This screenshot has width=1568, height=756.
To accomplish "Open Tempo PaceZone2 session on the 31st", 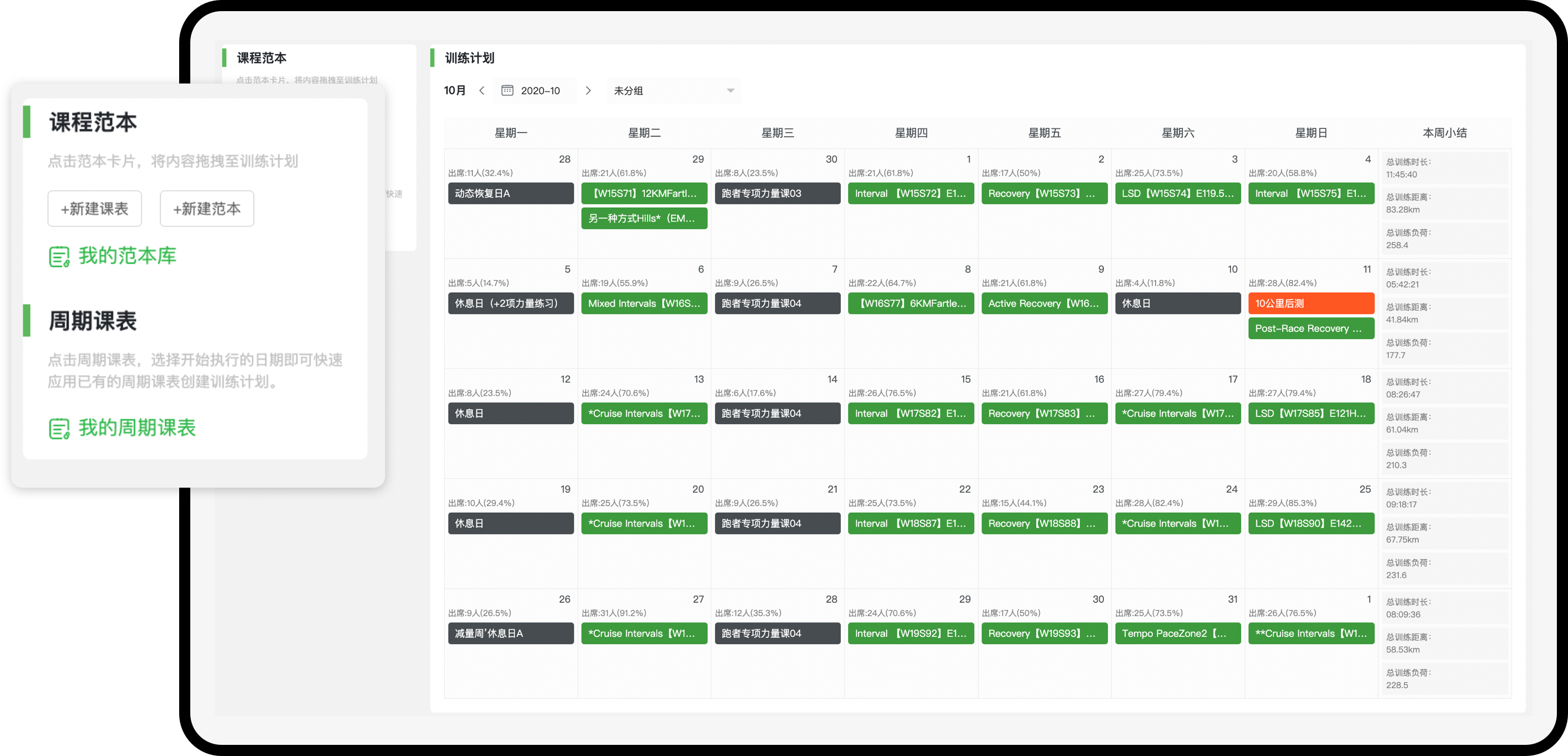I will pos(1177,634).
